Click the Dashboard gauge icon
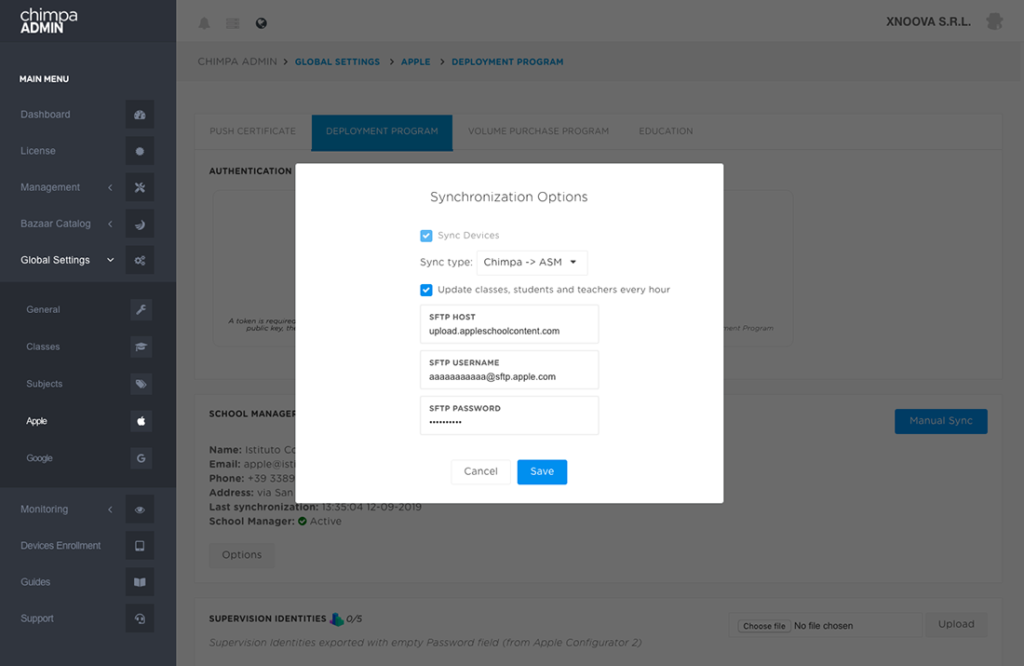The width and height of the screenshot is (1024, 666). 140,114
